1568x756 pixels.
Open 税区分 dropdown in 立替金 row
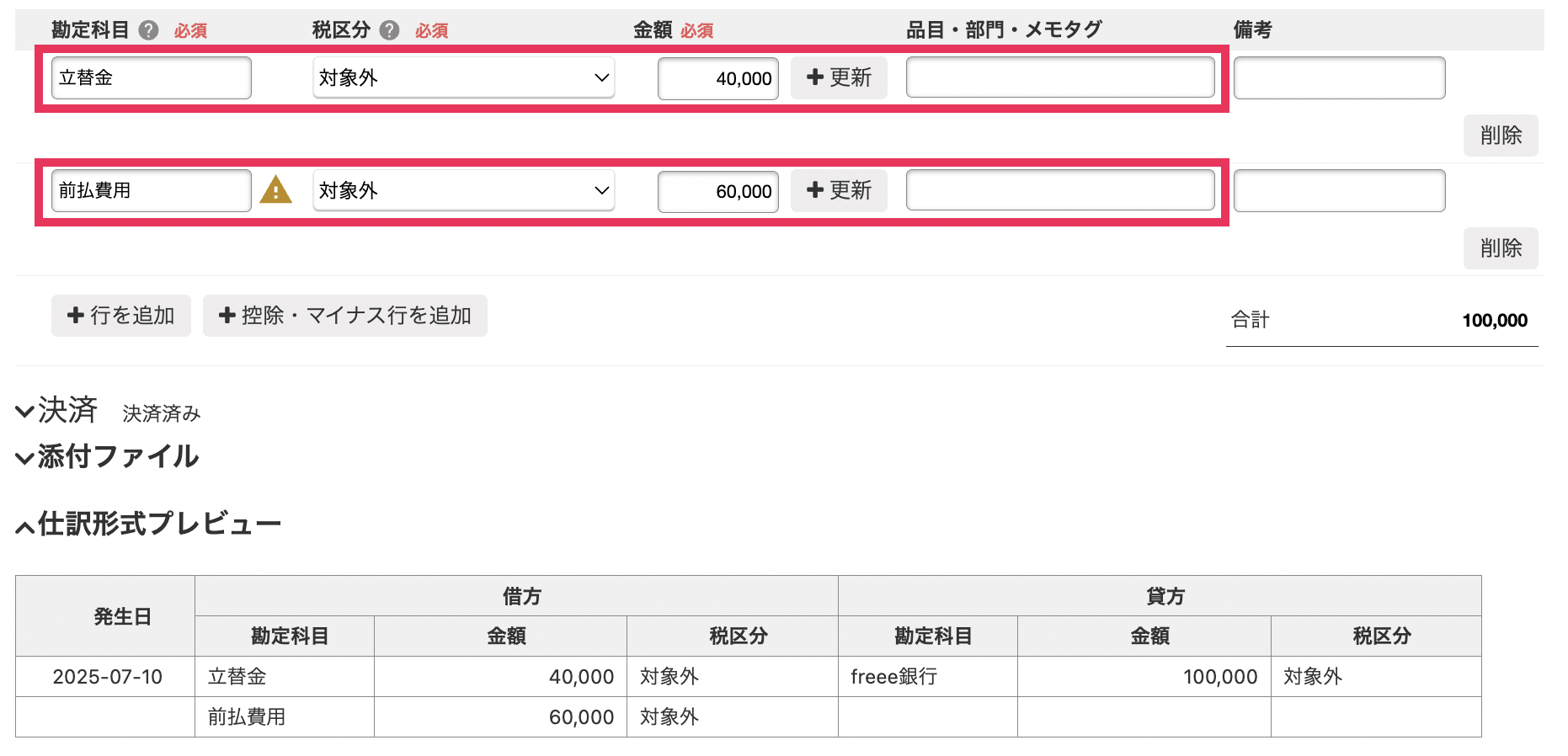click(x=463, y=77)
